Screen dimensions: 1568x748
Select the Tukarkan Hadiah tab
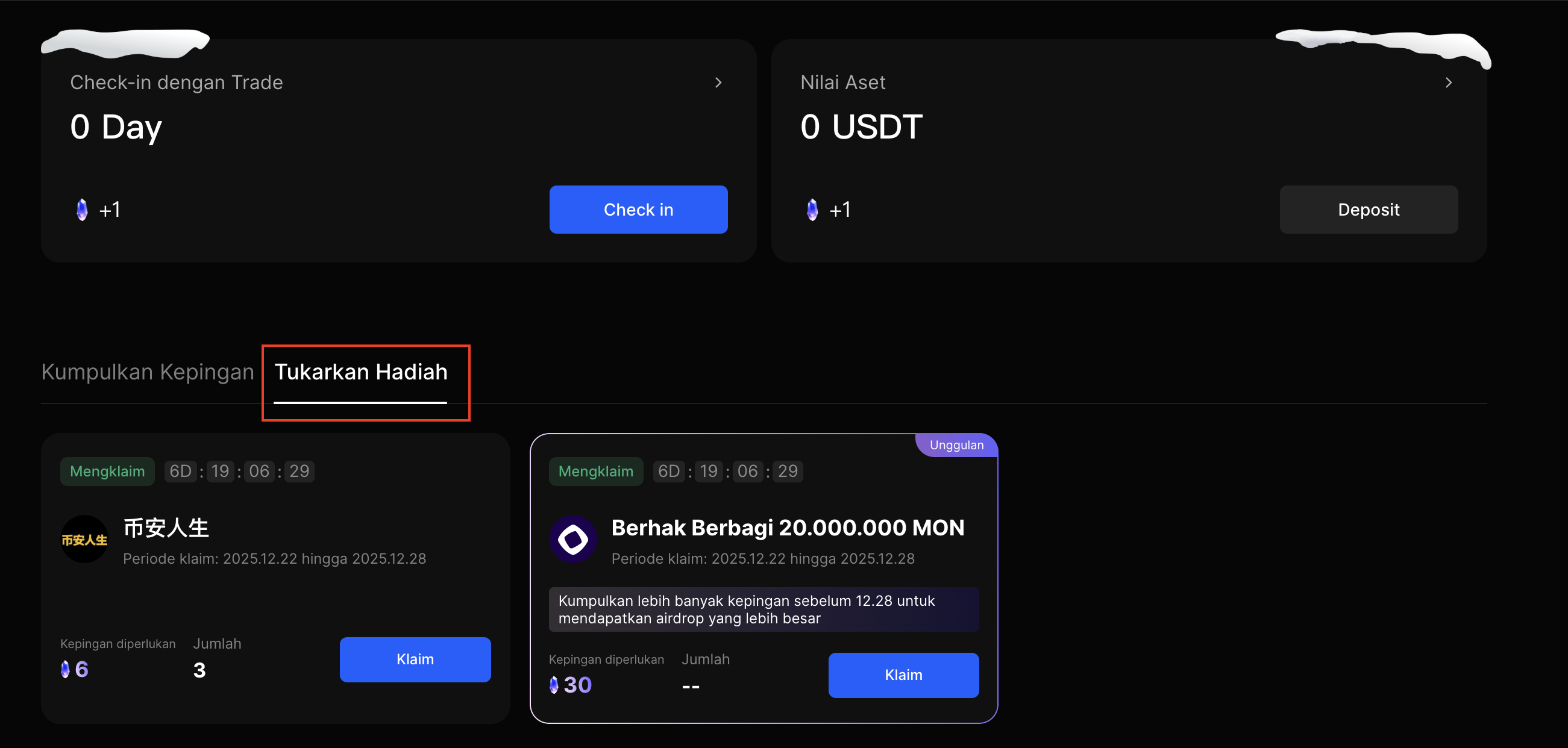[x=361, y=372]
